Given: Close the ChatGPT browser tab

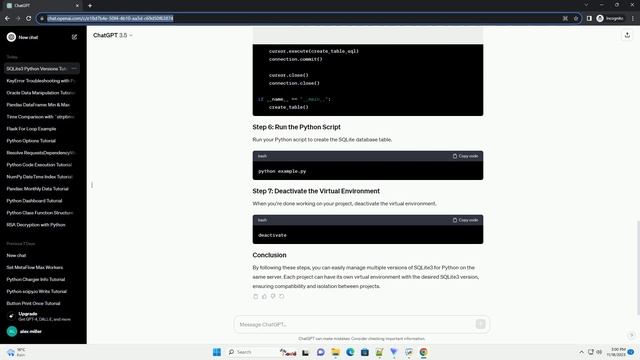Looking at the screenshot, I should pyautogui.click(x=77, y=5).
